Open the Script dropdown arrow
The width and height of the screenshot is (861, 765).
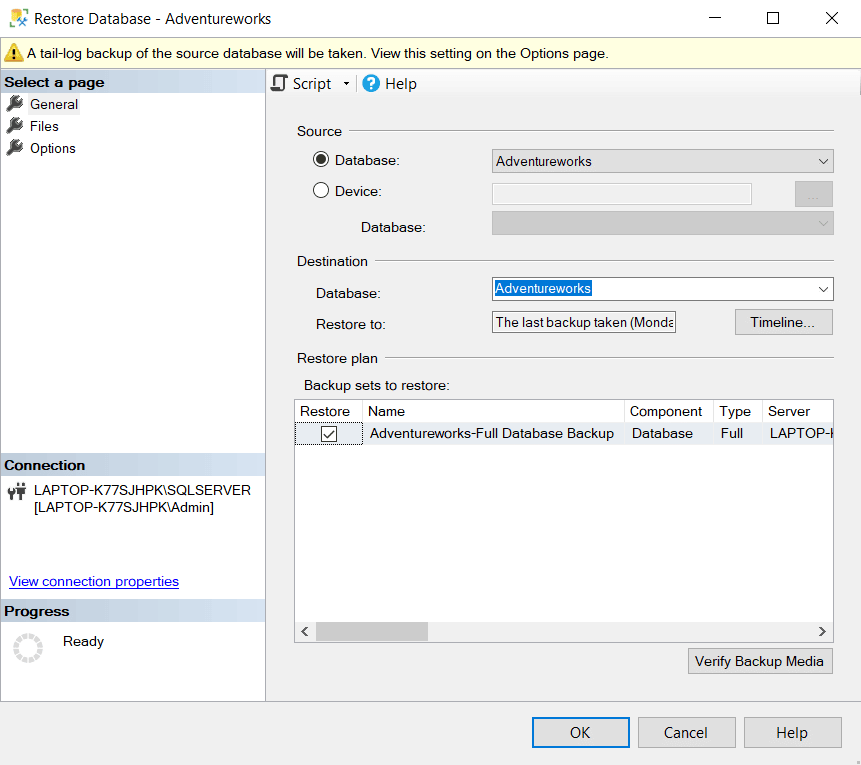pyautogui.click(x=346, y=83)
